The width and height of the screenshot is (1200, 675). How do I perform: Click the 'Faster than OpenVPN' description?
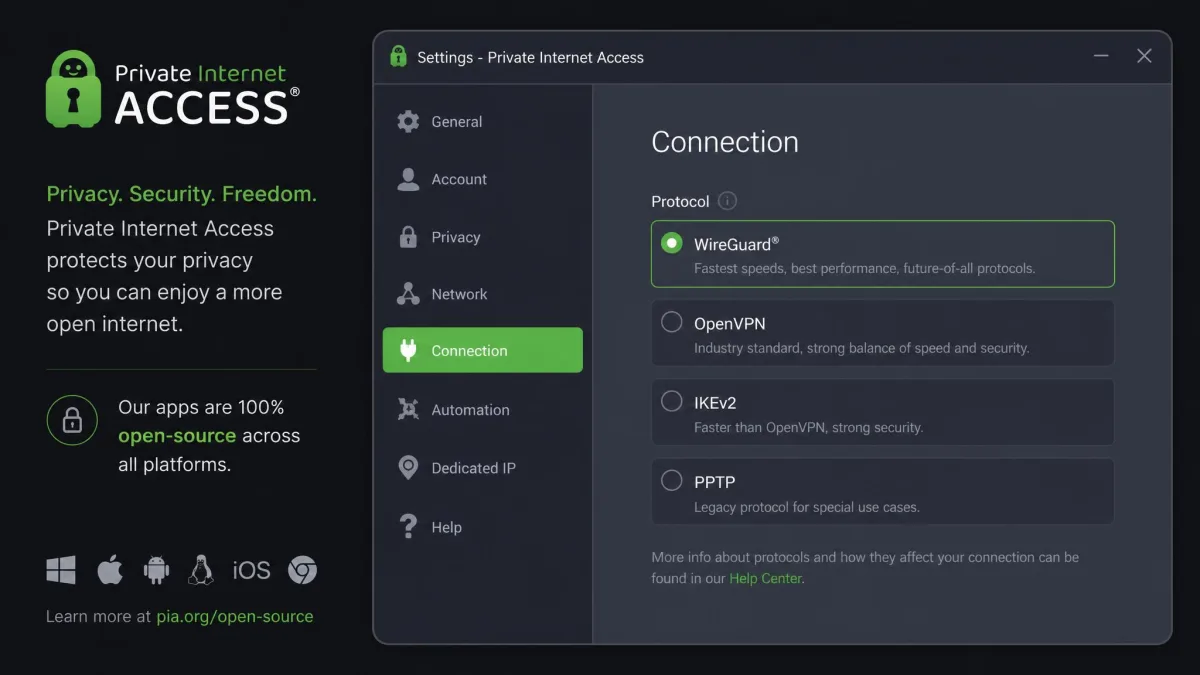(808, 427)
